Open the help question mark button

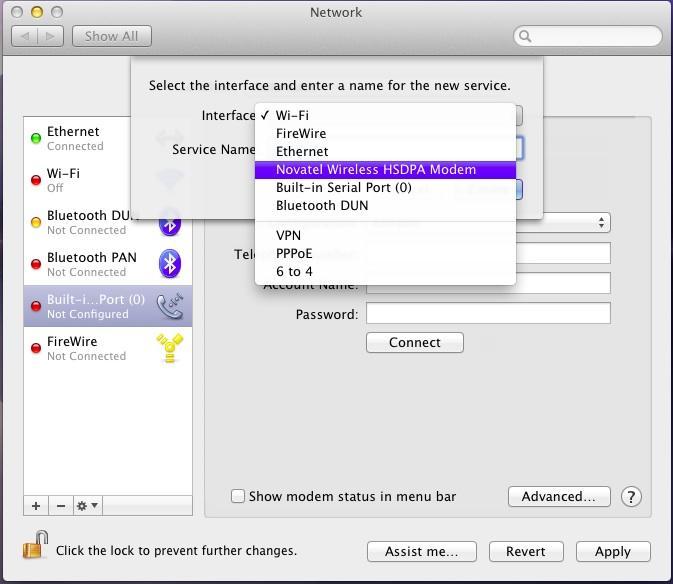[x=631, y=496]
